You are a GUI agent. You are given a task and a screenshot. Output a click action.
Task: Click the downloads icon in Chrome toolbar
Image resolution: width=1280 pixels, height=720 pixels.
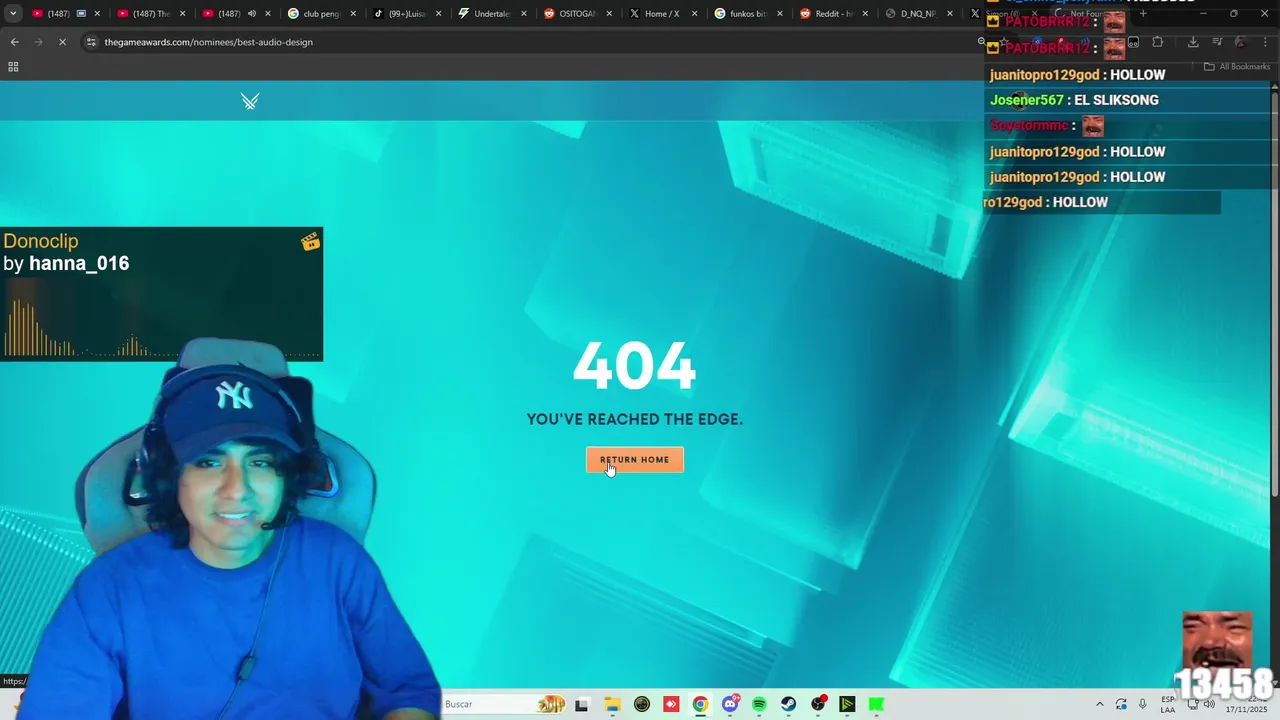[1193, 42]
